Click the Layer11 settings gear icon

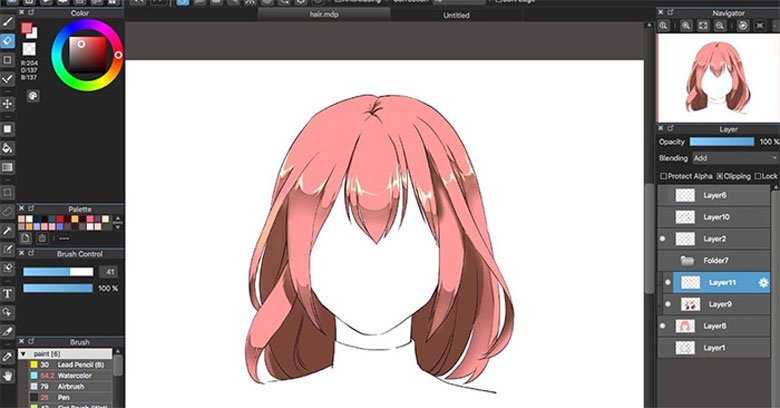[763, 284]
